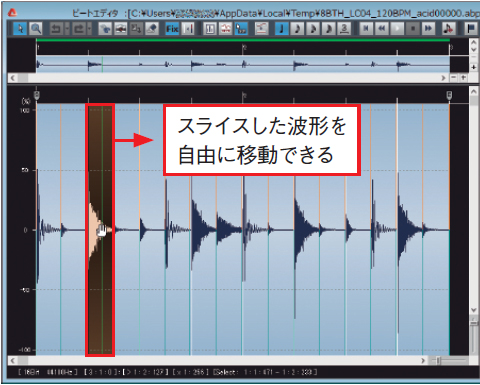
Task: Select the eighth note grid value
Action: [297, 29]
